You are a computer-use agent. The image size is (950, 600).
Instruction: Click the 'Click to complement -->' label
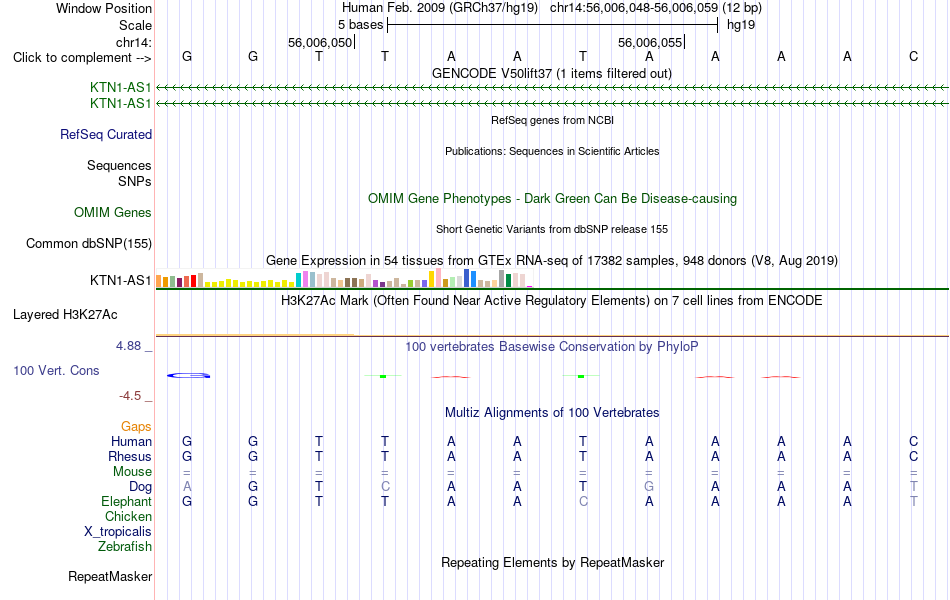pos(82,58)
